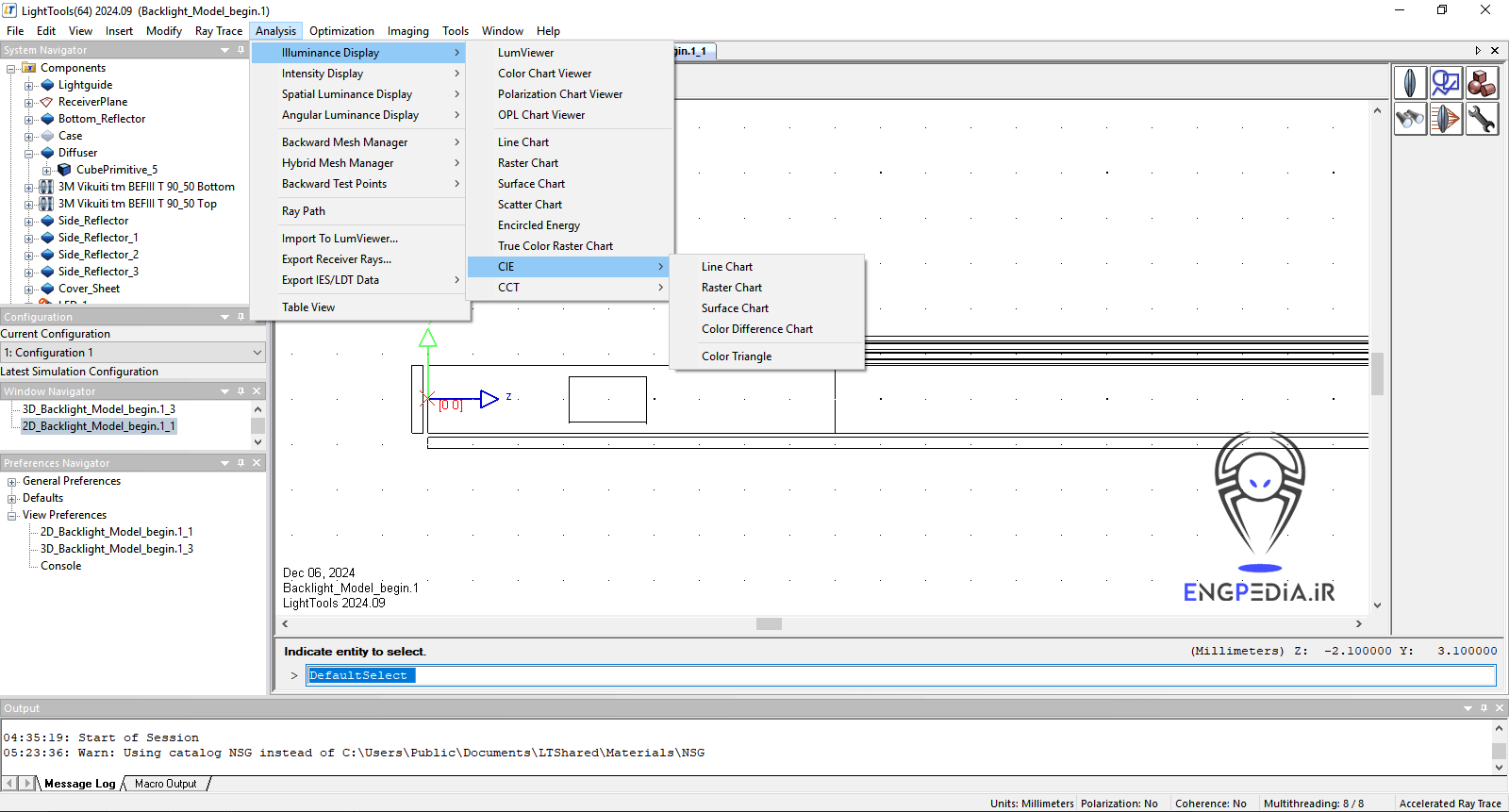Screen dimensions: 1509x812
Task: Click the binoculars view palette icon
Action: pyautogui.click(x=1410, y=119)
